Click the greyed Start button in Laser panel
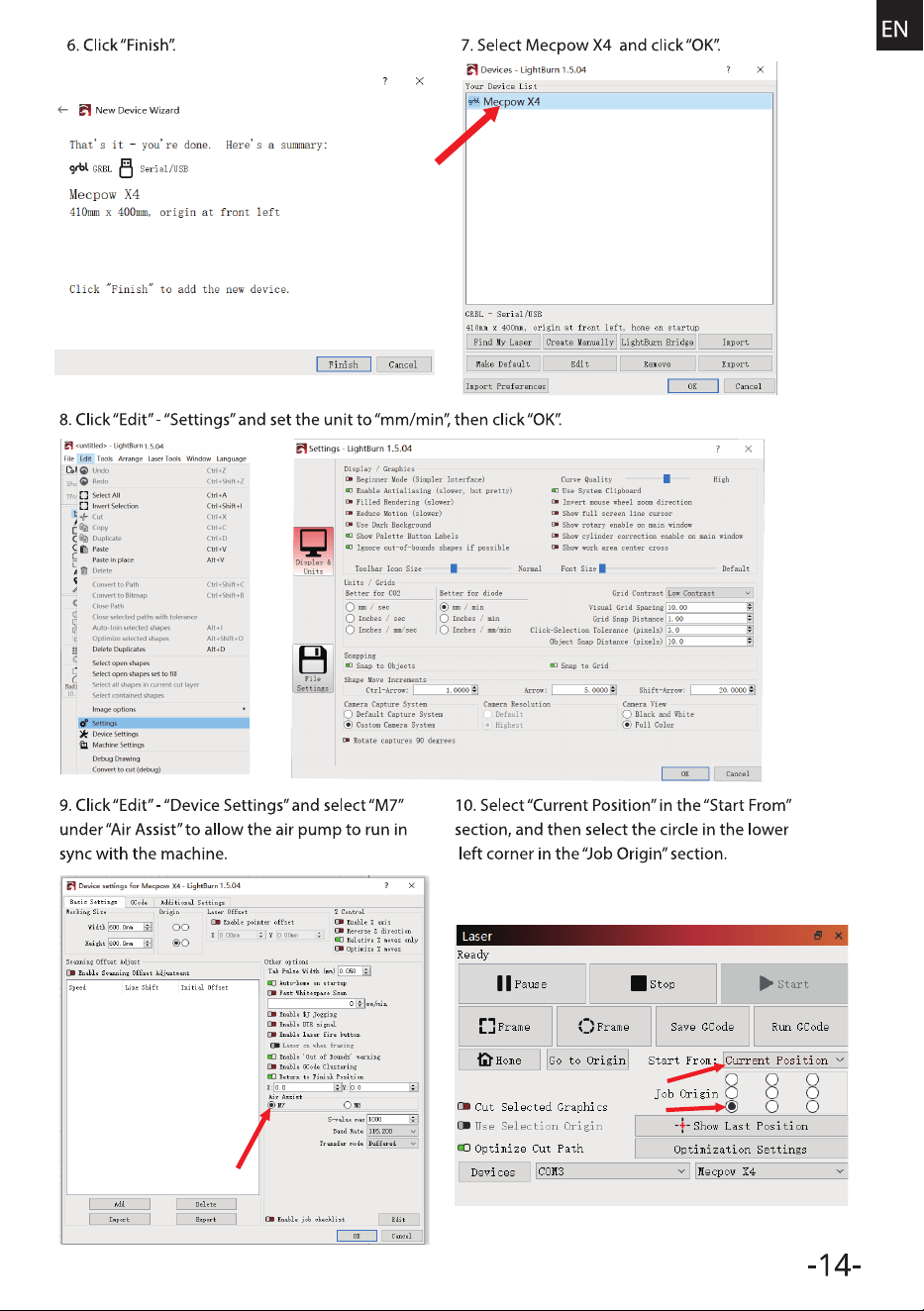924x1311 pixels. pos(784,984)
